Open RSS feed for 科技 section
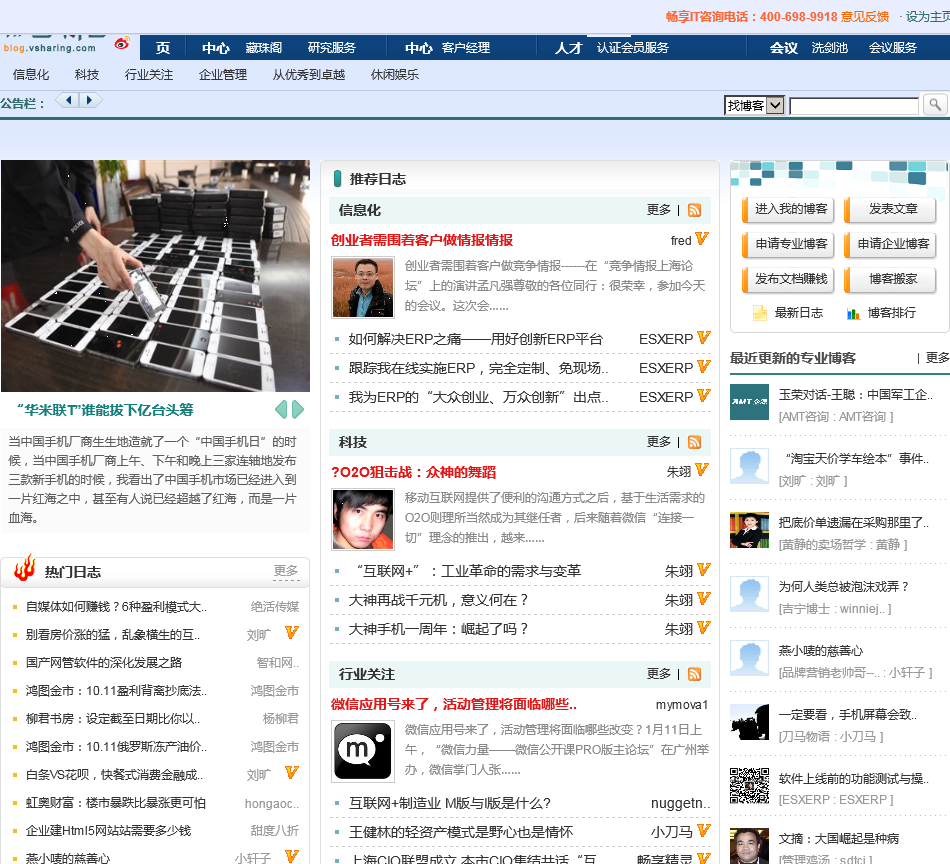This screenshot has width=950, height=864. tap(694, 442)
